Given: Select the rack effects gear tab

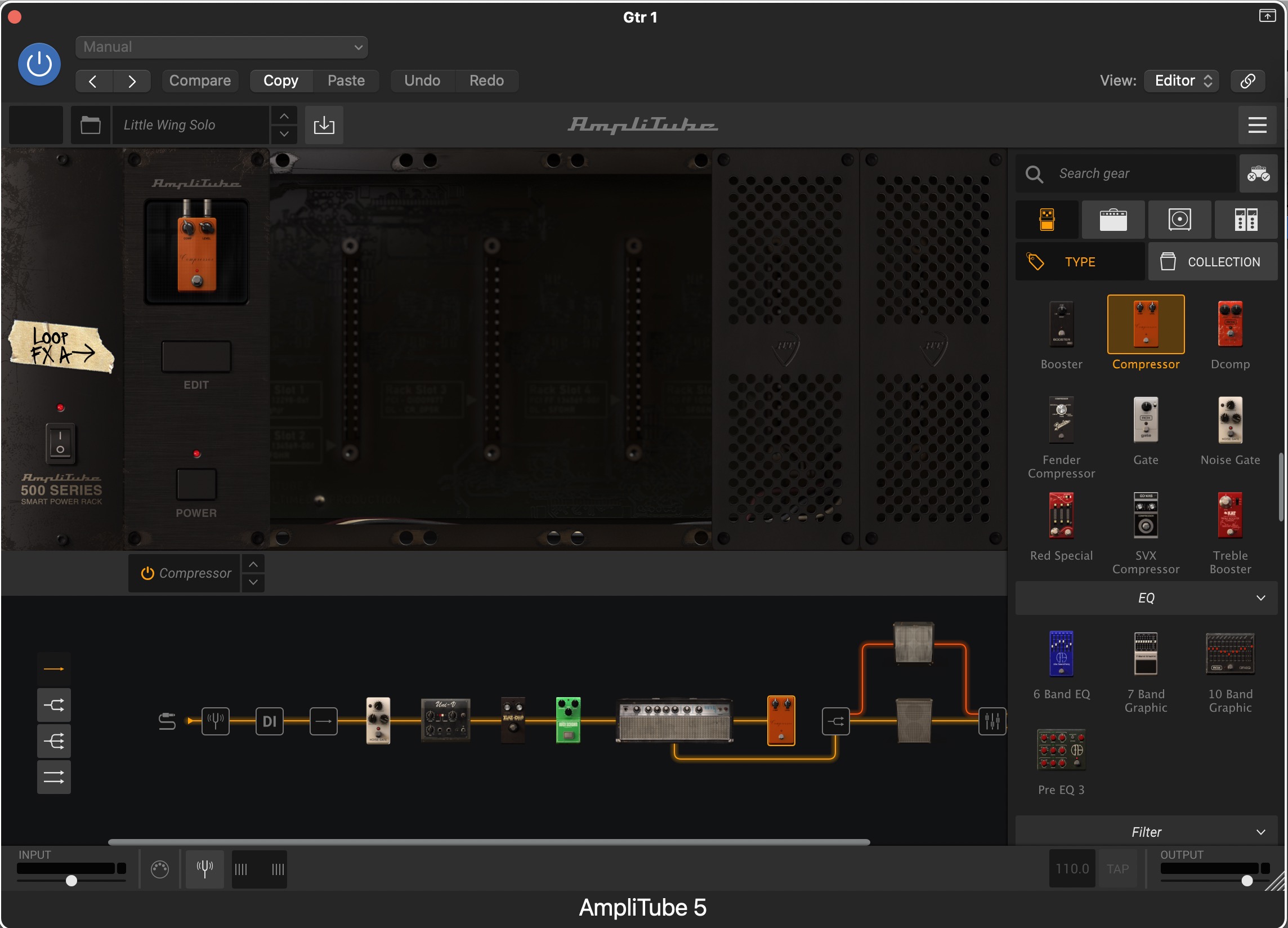Looking at the screenshot, I should (1246, 219).
